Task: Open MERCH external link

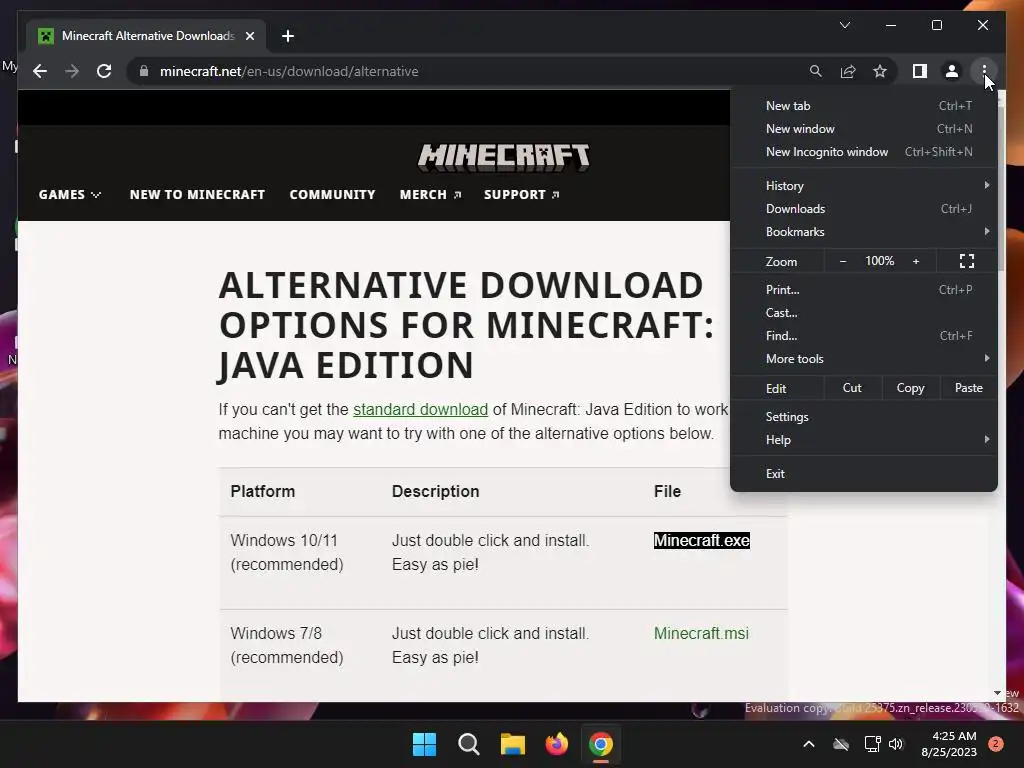Action: (430, 195)
